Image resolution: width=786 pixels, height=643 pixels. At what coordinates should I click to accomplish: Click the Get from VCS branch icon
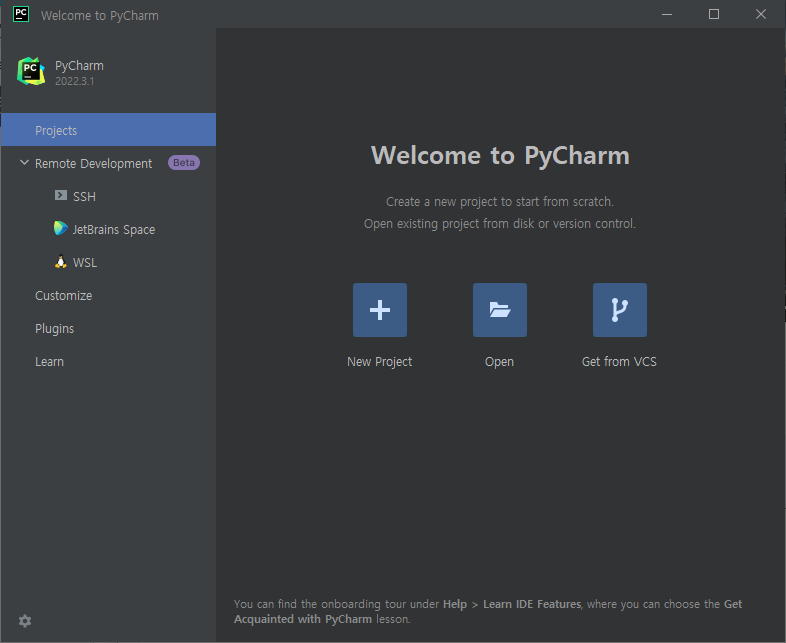click(x=620, y=310)
